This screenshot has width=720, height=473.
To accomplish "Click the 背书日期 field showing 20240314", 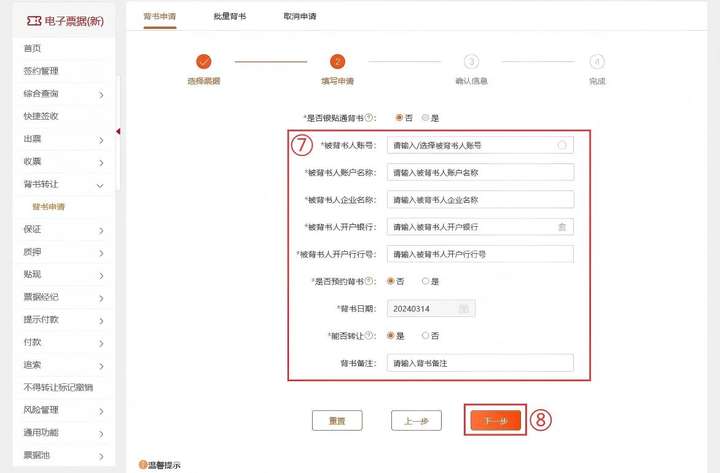I will coord(431,309).
